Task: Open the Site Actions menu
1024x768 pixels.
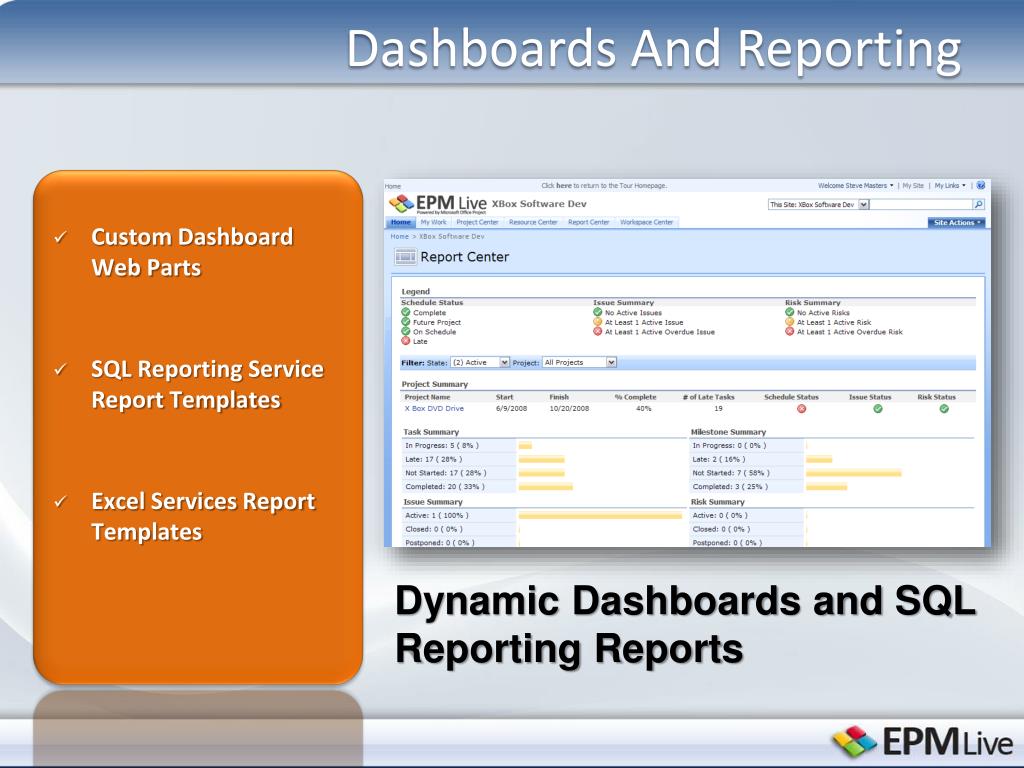Action: click(x=957, y=223)
